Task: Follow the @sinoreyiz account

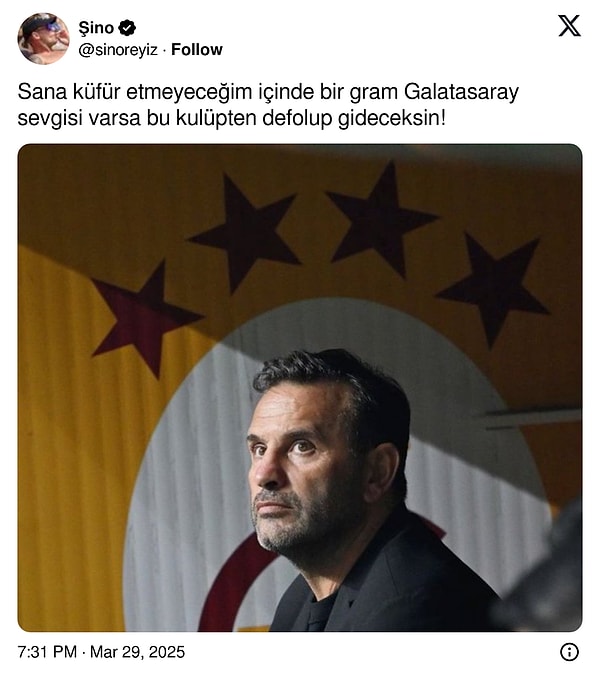Action: coord(197,50)
